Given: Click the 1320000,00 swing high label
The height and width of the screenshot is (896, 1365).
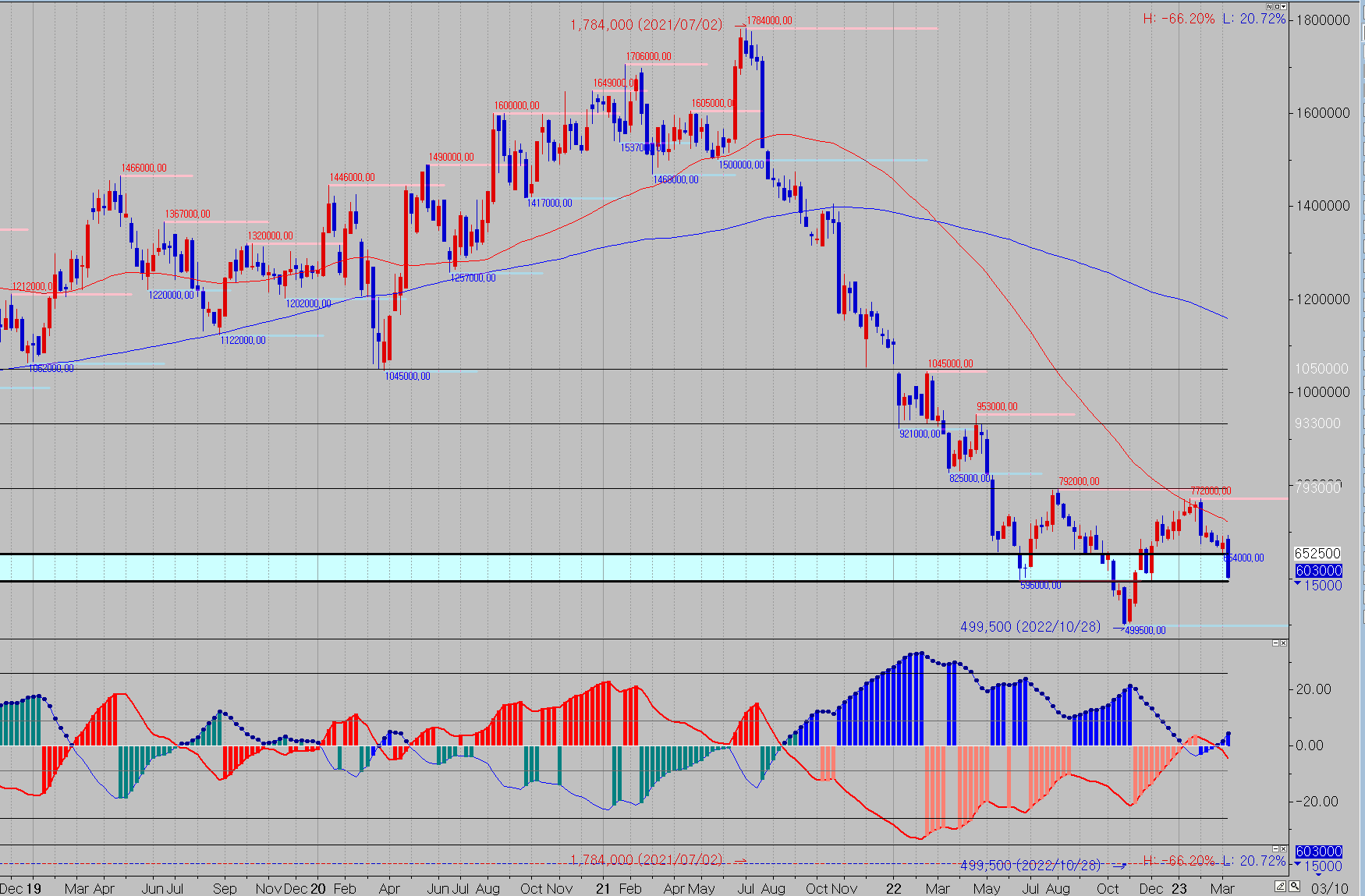Looking at the screenshot, I should tap(271, 236).
